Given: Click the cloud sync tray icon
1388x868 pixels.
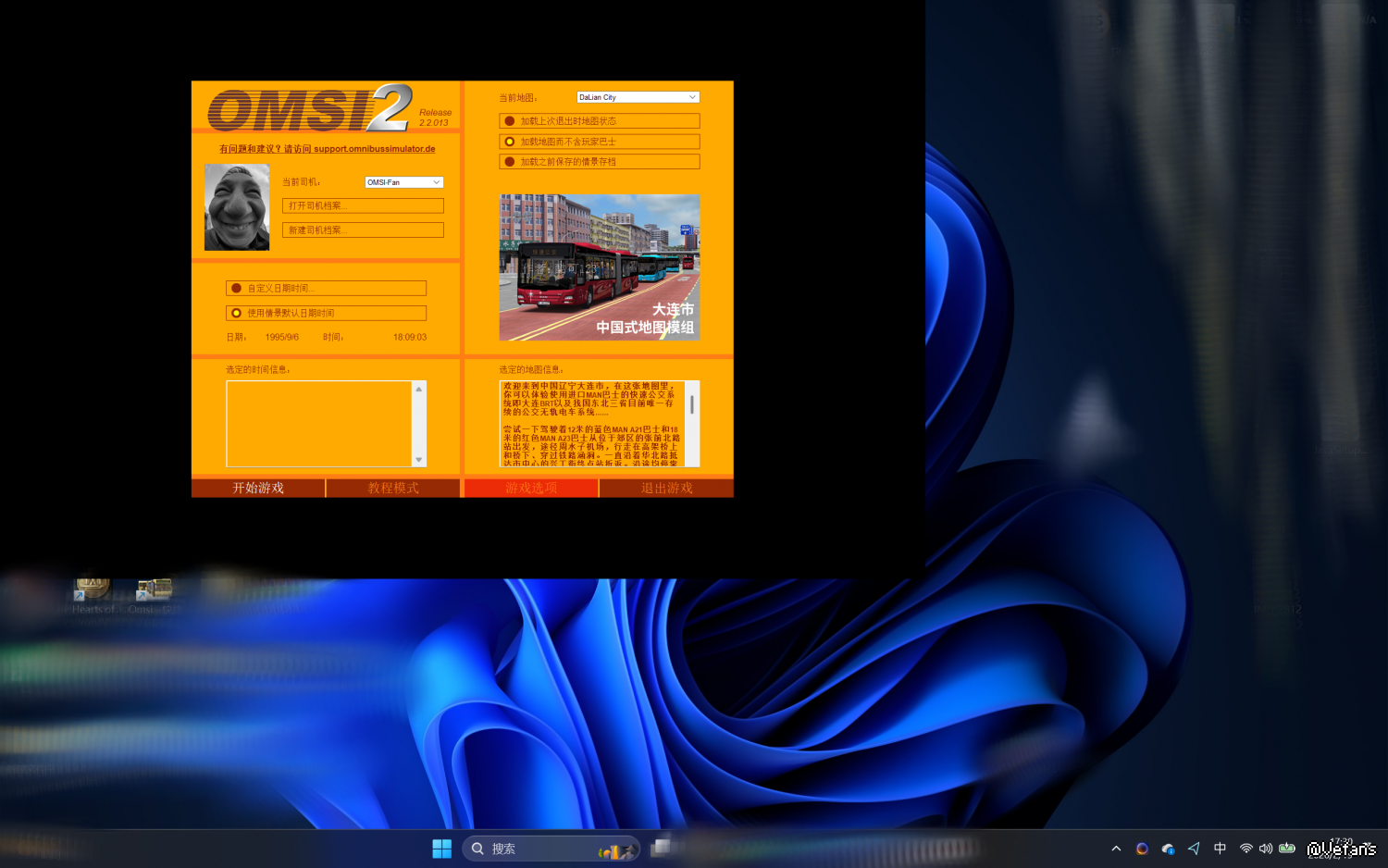Looking at the screenshot, I should (x=1168, y=849).
